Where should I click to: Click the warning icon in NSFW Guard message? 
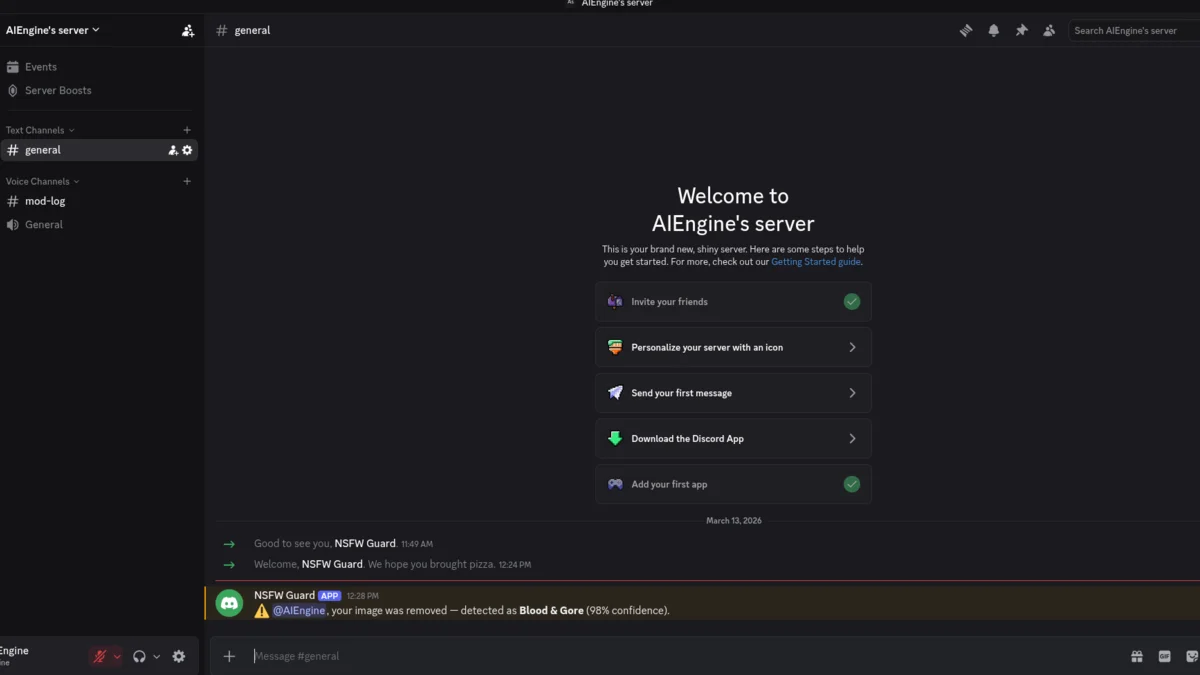coord(262,611)
